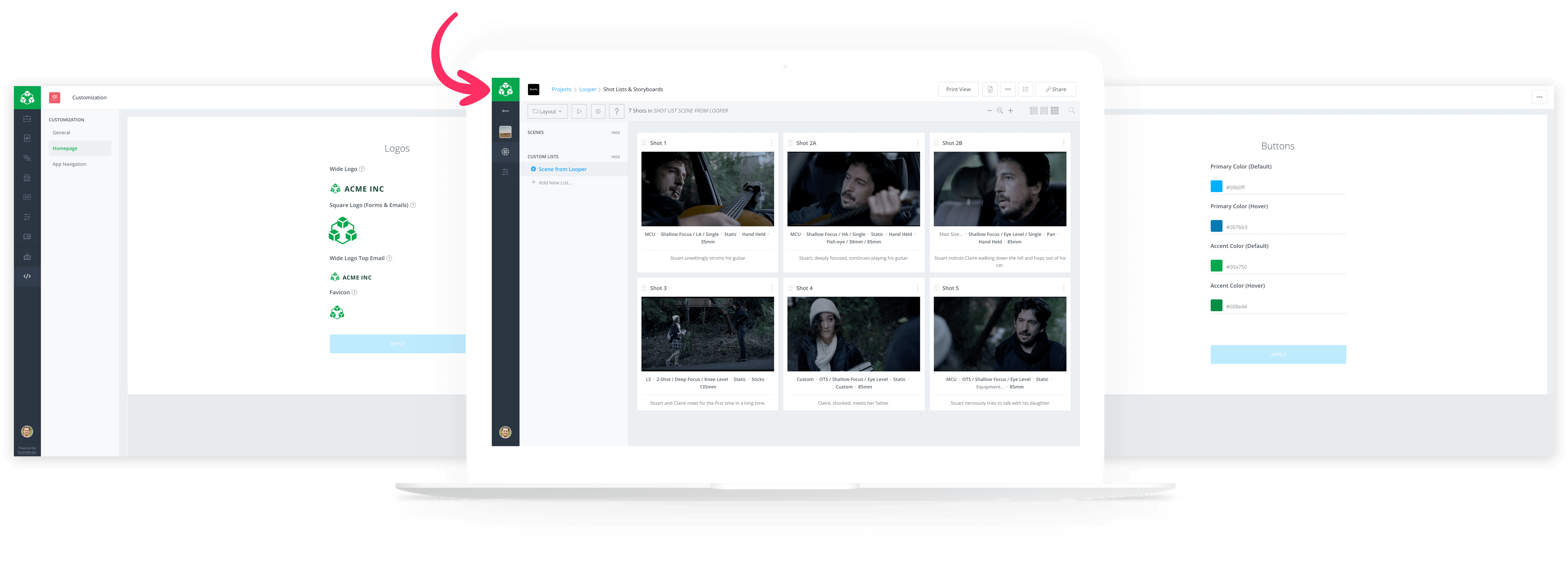1568x585 pixels.
Task: Click the export file icon next to Print View
Action: 990,89
